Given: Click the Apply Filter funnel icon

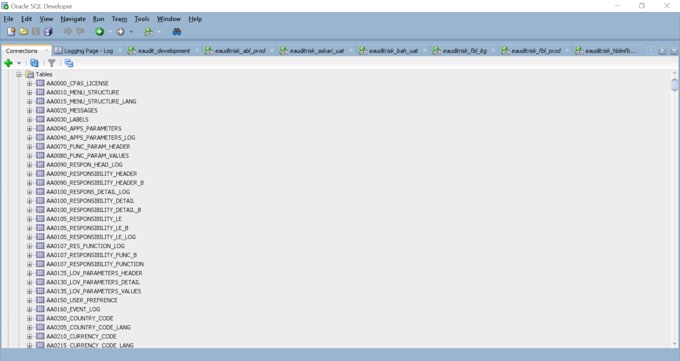Looking at the screenshot, I should tap(52, 63).
